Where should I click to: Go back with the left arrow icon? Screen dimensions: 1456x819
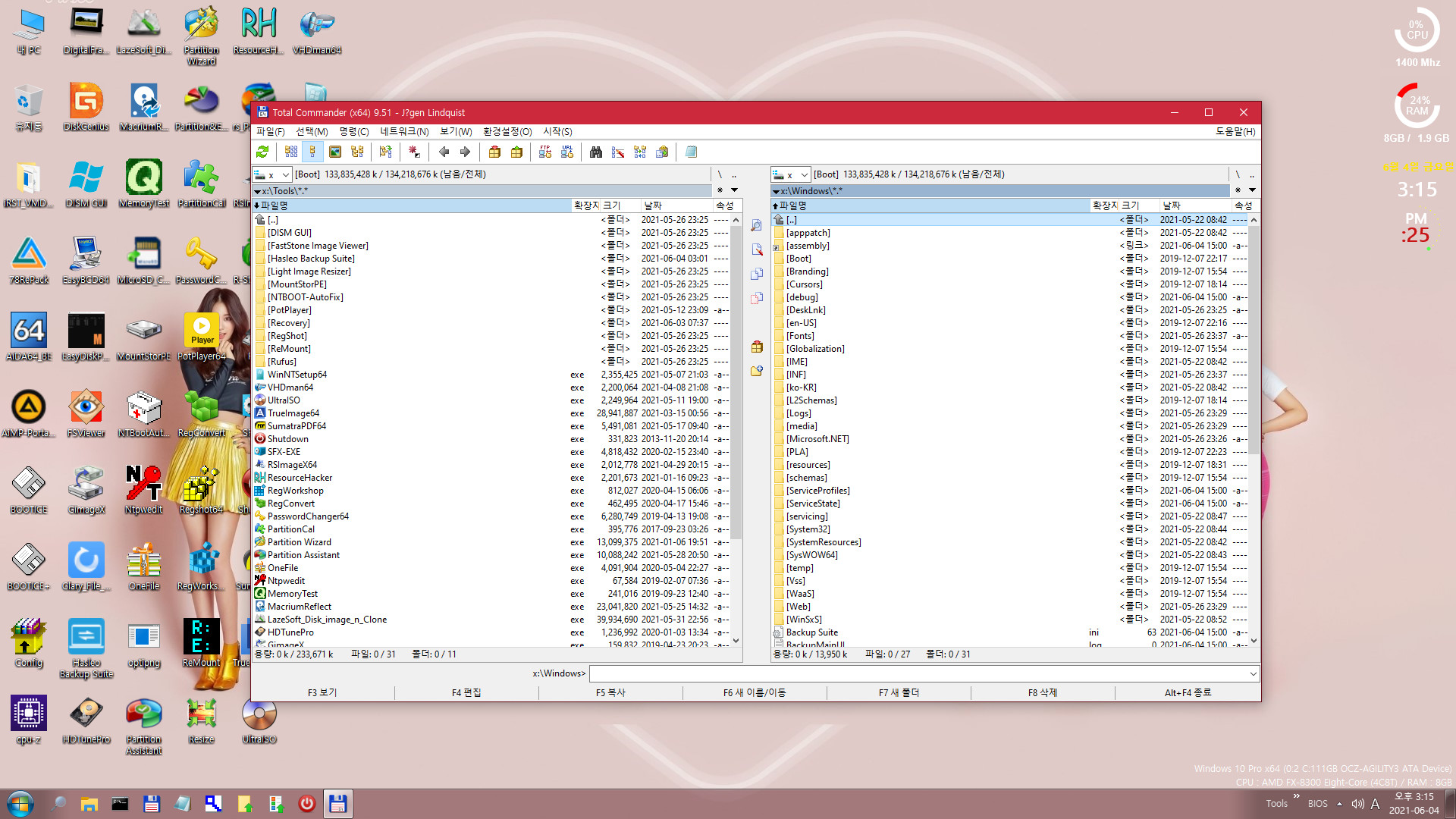coord(444,152)
